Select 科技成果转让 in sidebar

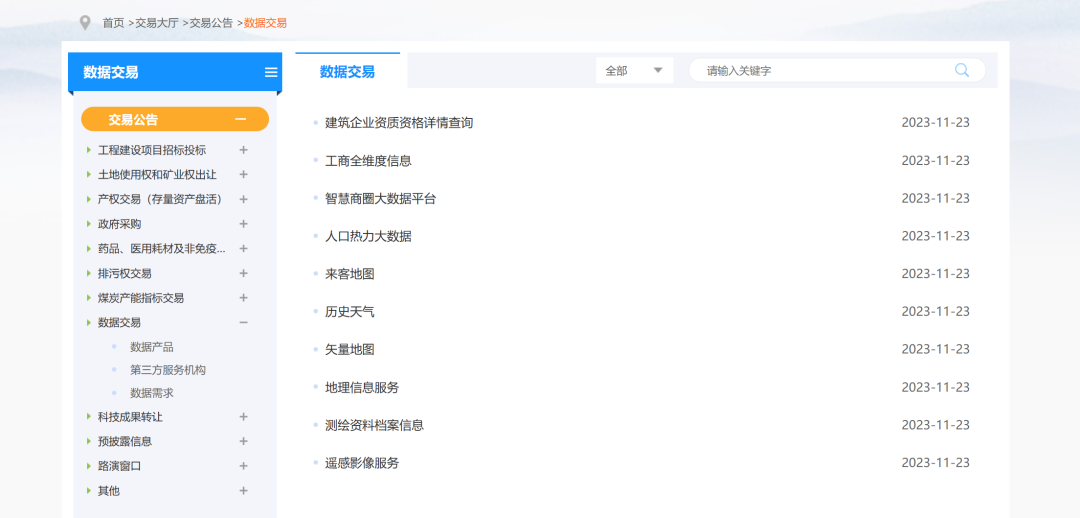130,417
